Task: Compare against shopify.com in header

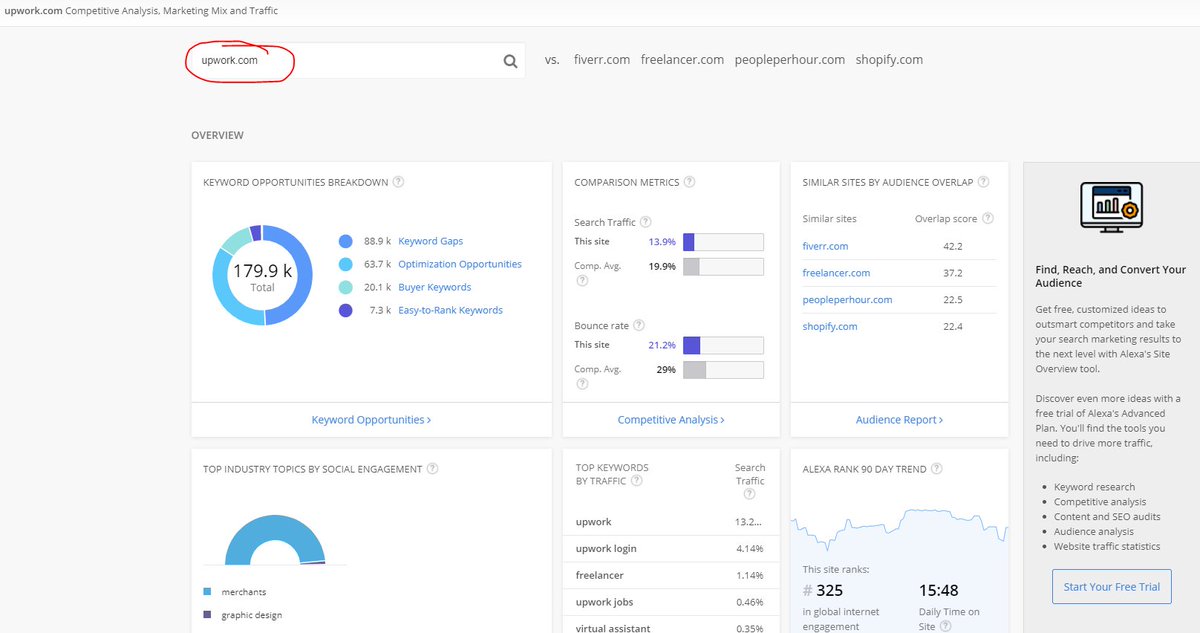Action: 889,60
